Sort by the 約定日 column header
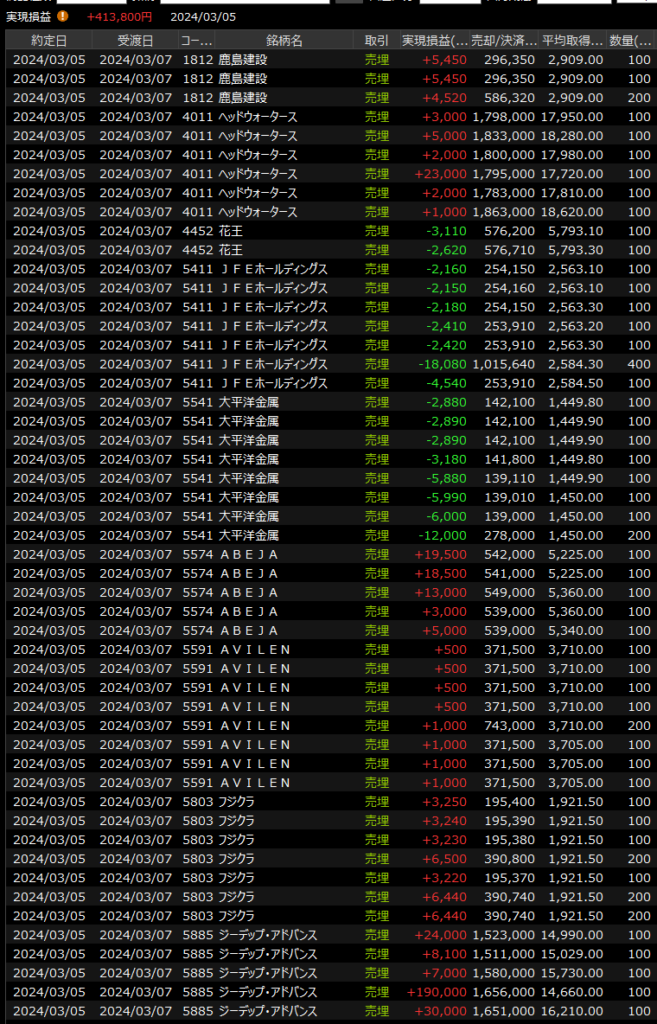 (49, 40)
